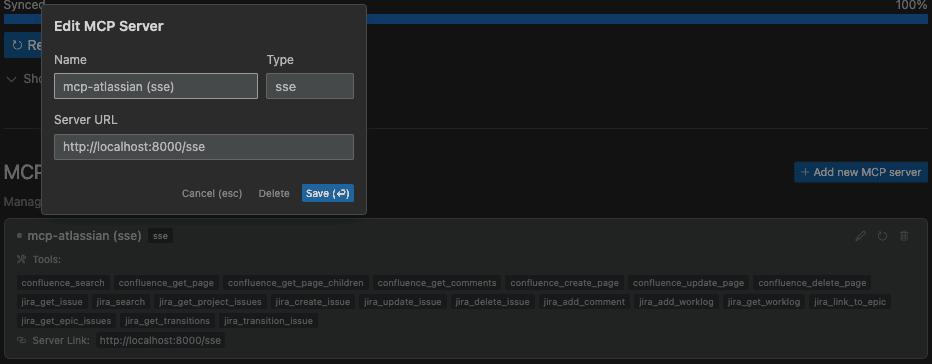Image resolution: width=932 pixels, height=364 pixels.
Task: Click the jira_delete_issue tool tag
Action: 493,302
